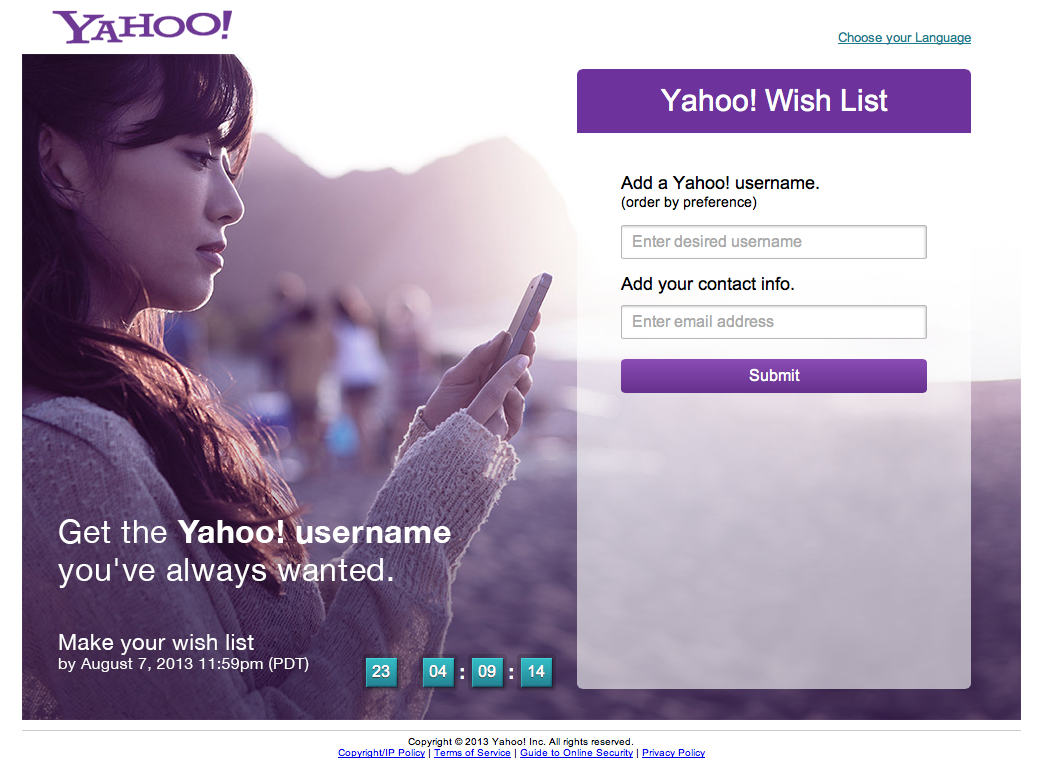This screenshot has width=1043, height=779.
Task: Open the Privacy Policy link
Action: (673, 752)
